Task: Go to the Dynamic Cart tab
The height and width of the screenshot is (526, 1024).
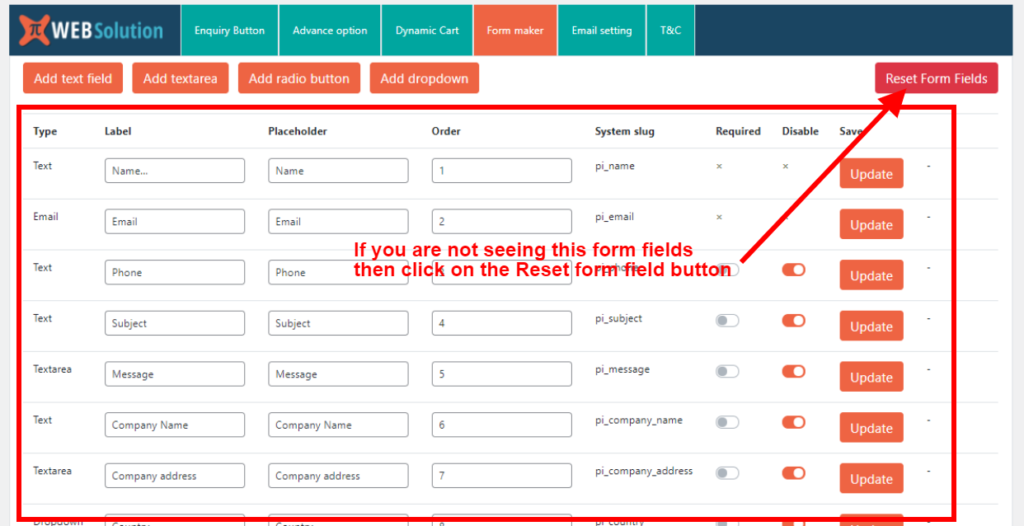Action: [427, 30]
